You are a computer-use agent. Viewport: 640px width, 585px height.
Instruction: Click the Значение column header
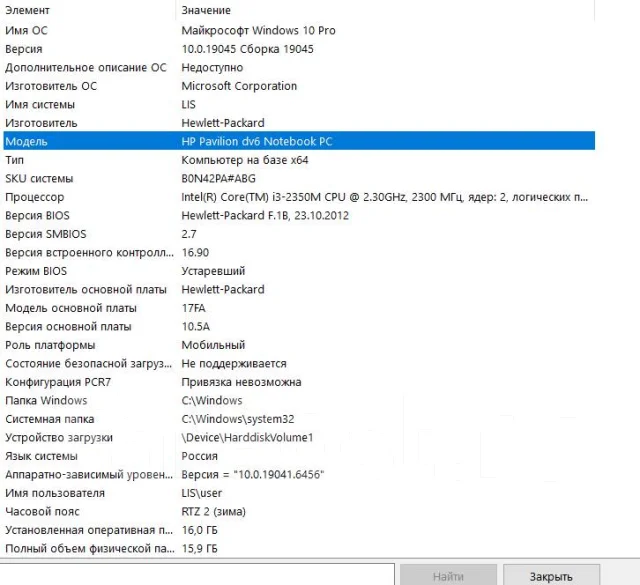[206, 10]
